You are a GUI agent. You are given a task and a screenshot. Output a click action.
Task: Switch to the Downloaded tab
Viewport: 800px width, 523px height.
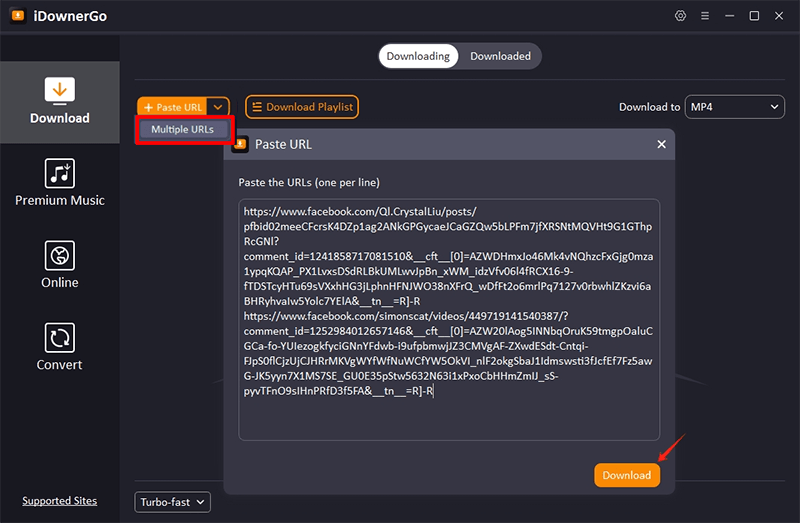500,56
